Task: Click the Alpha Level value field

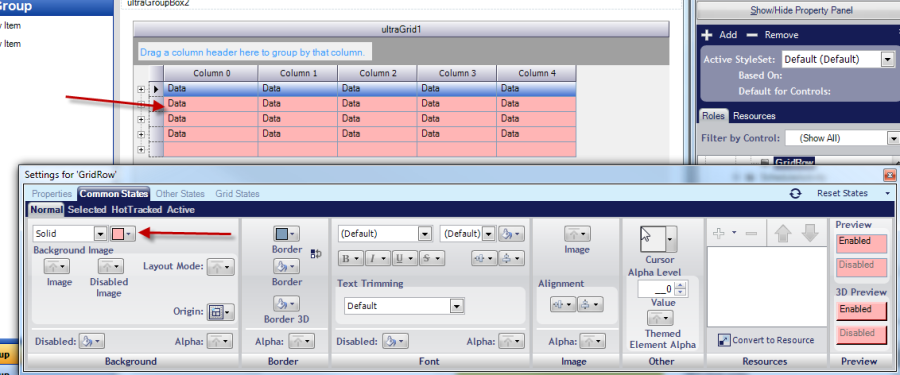Action: click(x=657, y=289)
